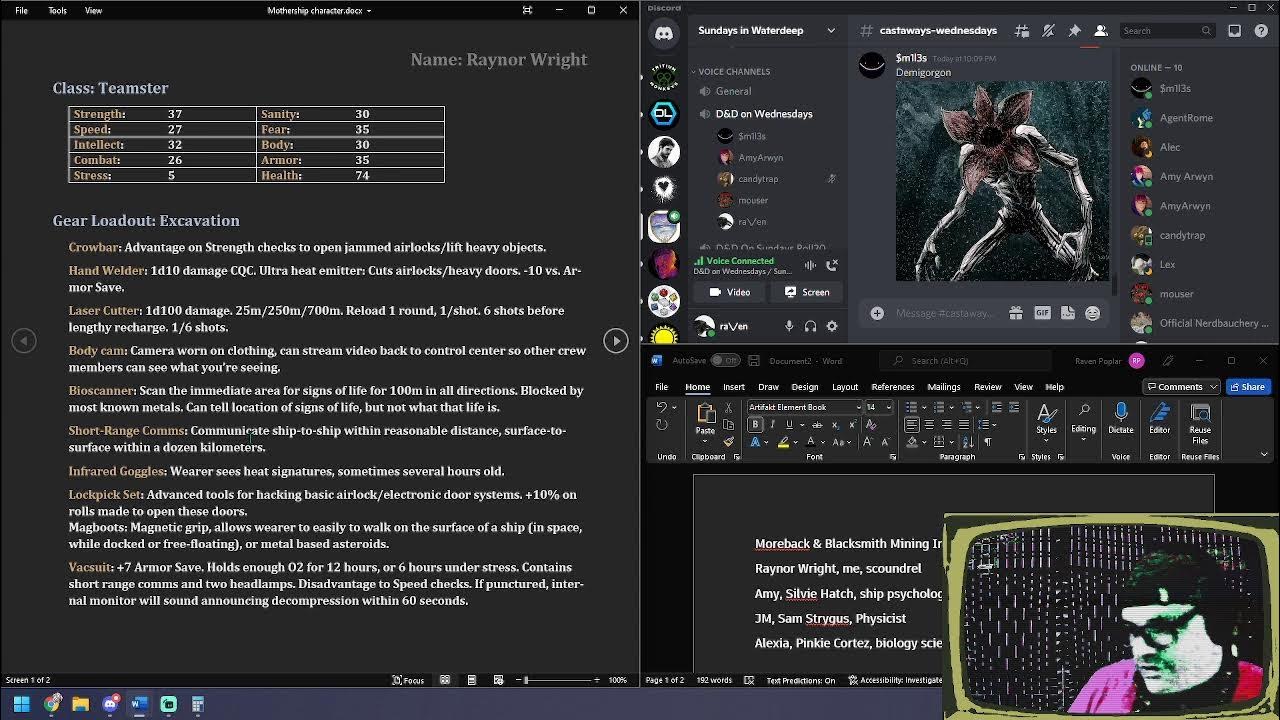Image resolution: width=1280 pixels, height=720 pixels.
Task: Open Discord user settings gear
Action: (x=832, y=326)
